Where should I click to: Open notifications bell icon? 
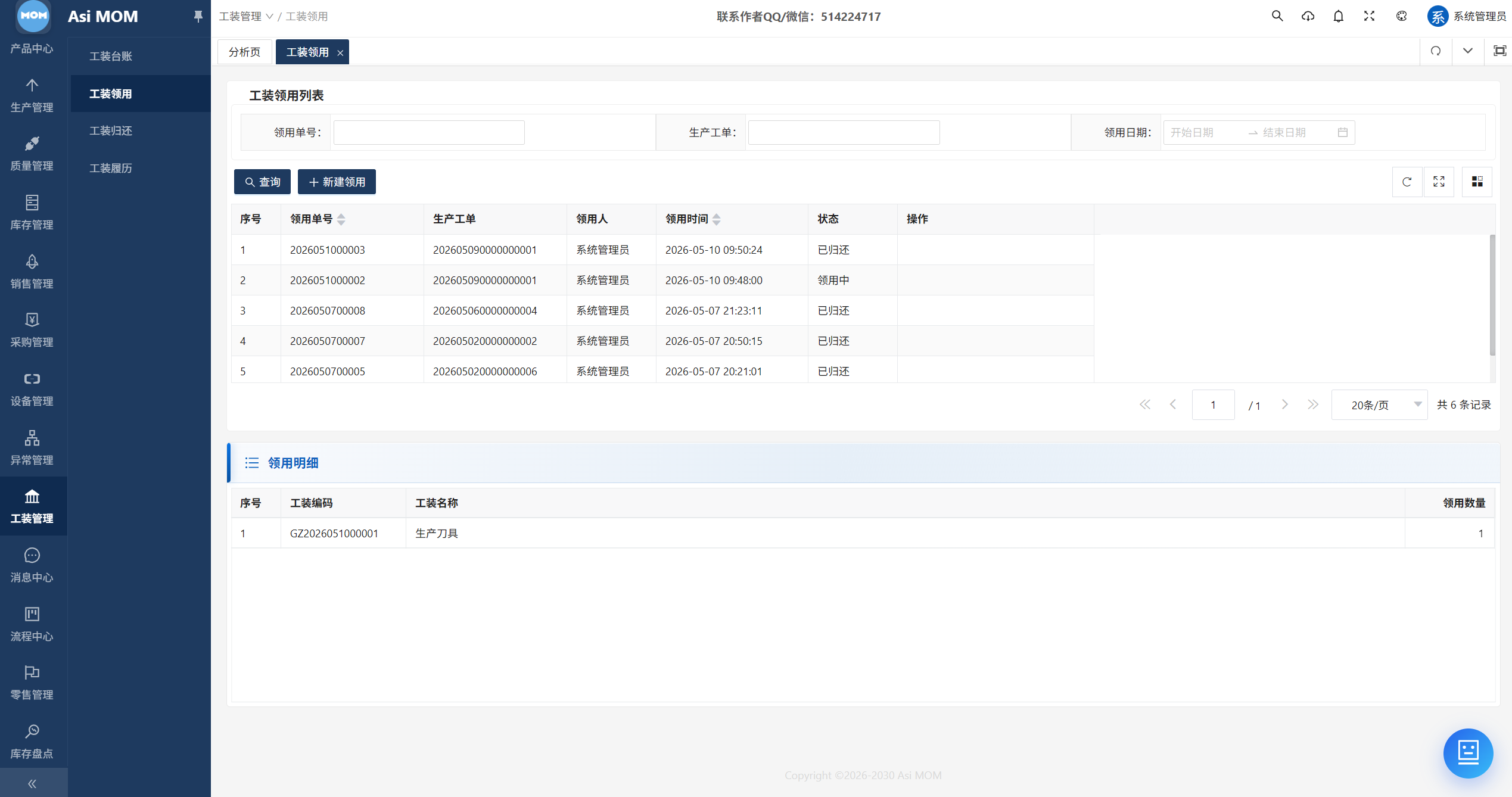click(x=1339, y=16)
